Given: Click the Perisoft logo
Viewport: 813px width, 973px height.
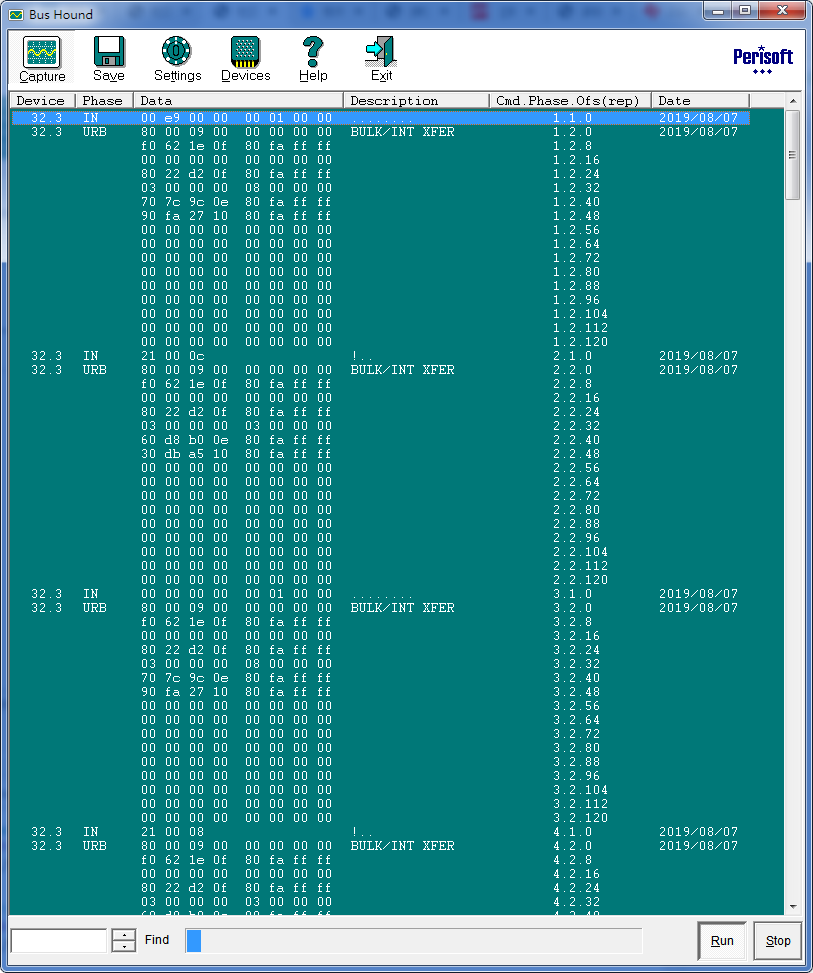Looking at the screenshot, I should [763, 60].
